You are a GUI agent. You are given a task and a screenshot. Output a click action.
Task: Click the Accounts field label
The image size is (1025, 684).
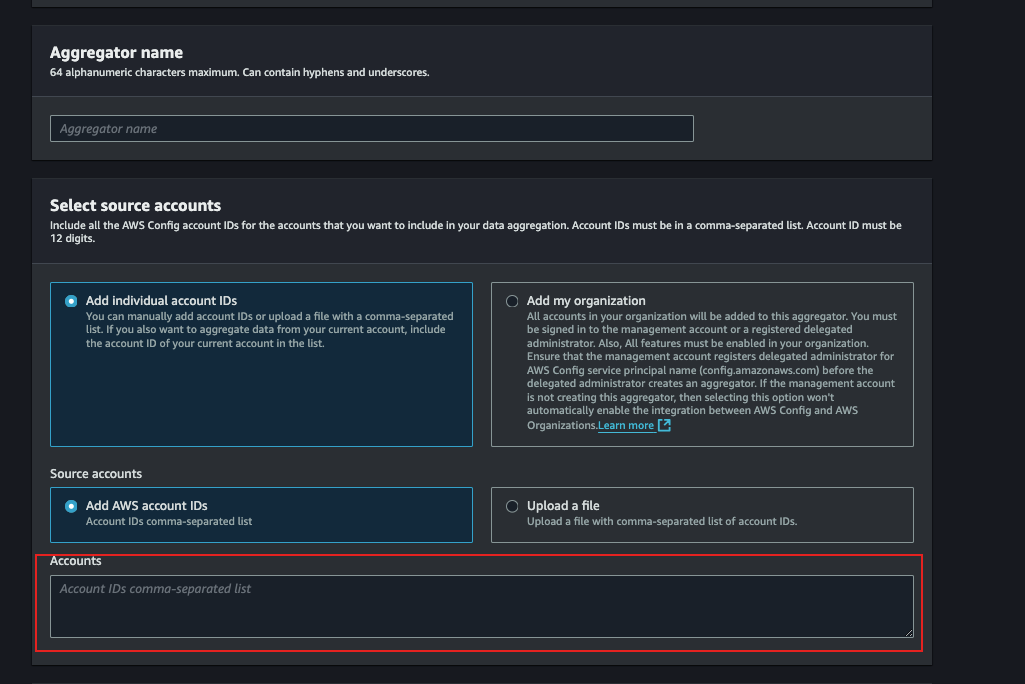tap(76, 561)
